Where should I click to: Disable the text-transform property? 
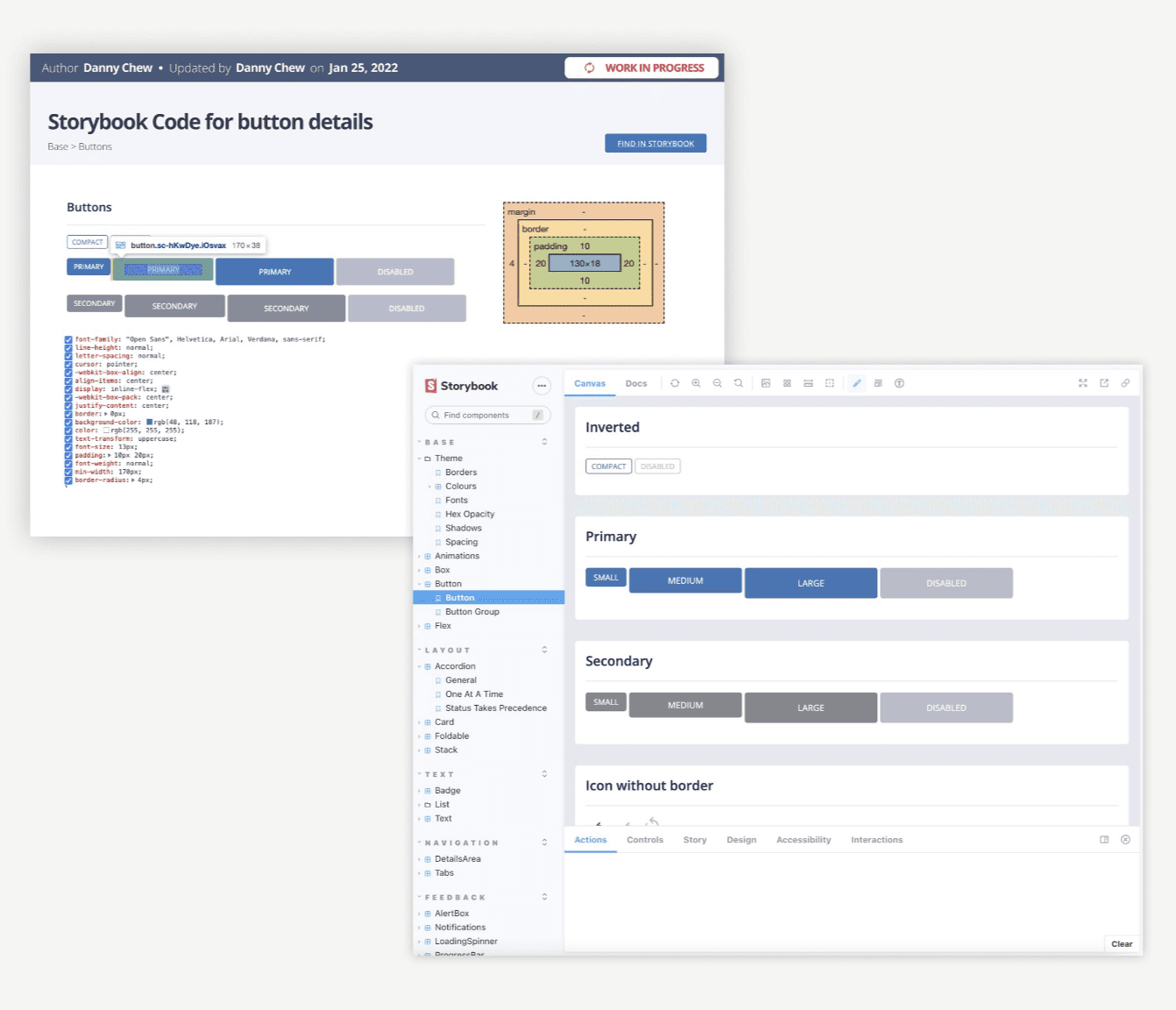click(x=68, y=439)
